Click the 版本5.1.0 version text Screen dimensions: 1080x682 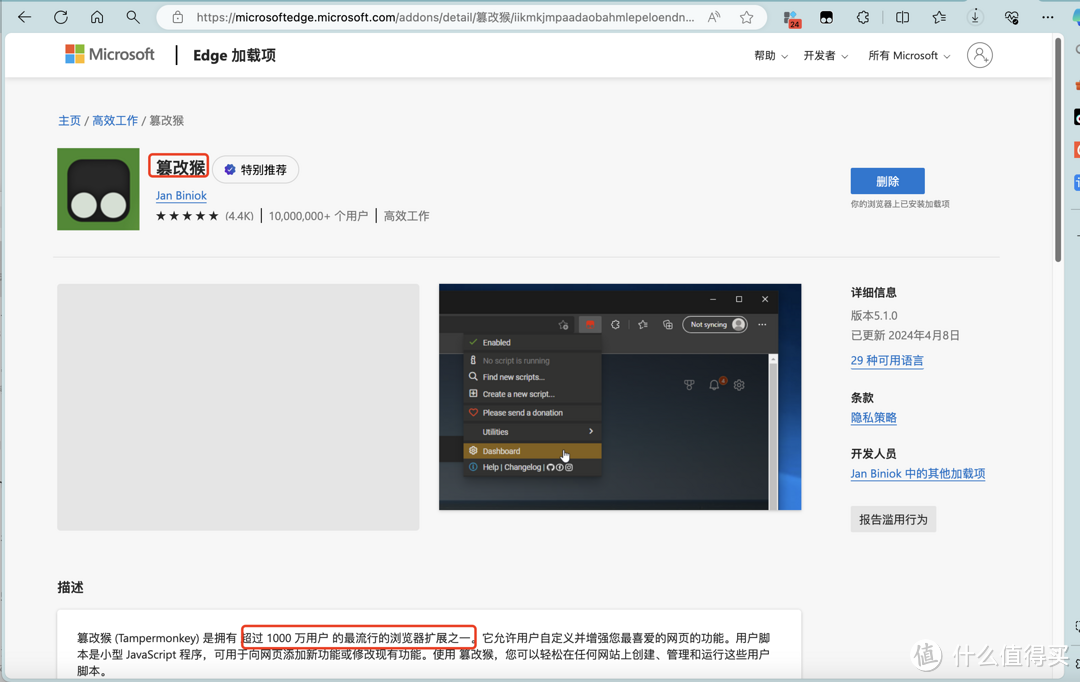874,316
